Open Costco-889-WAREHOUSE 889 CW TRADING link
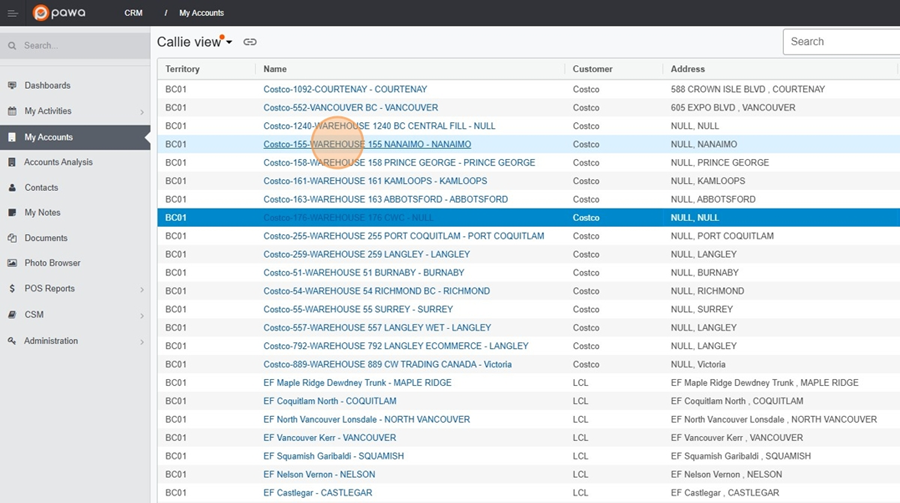 [387, 365]
